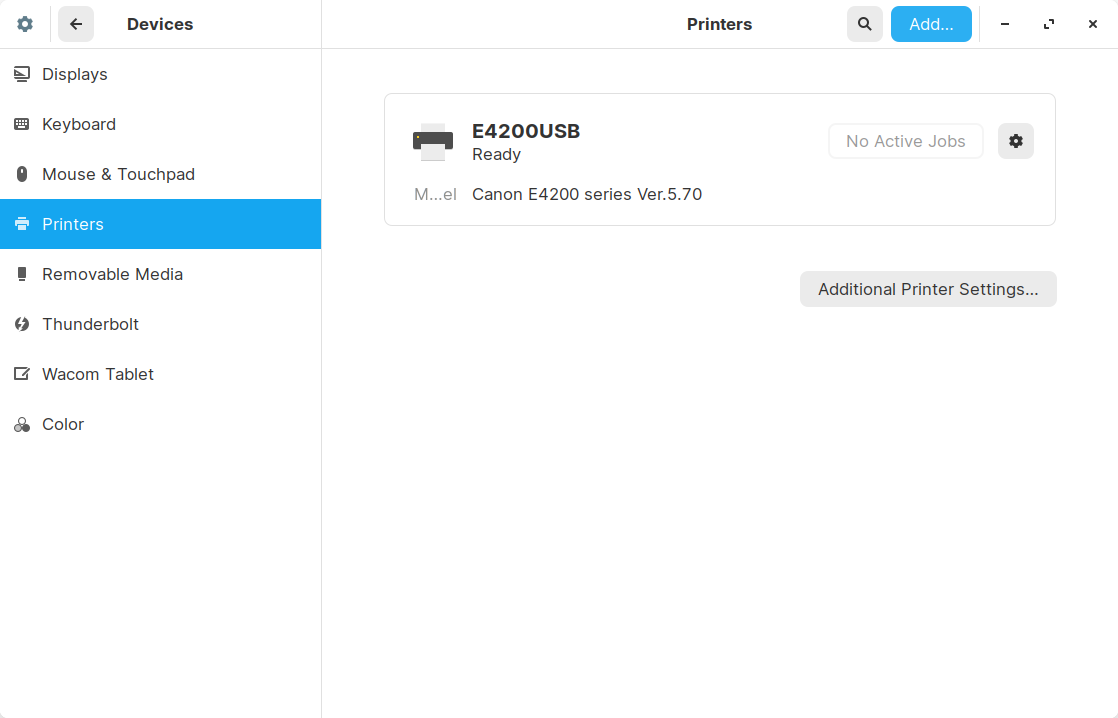The width and height of the screenshot is (1118, 718).
Task: Switch to Mouse & Touchpad settings
Action: [118, 174]
